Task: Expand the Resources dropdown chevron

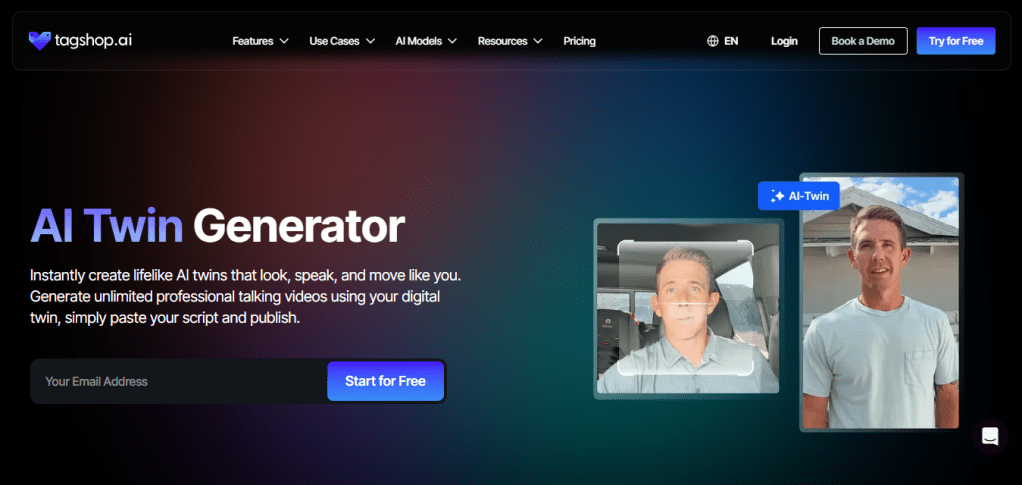Action: pos(538,41)
